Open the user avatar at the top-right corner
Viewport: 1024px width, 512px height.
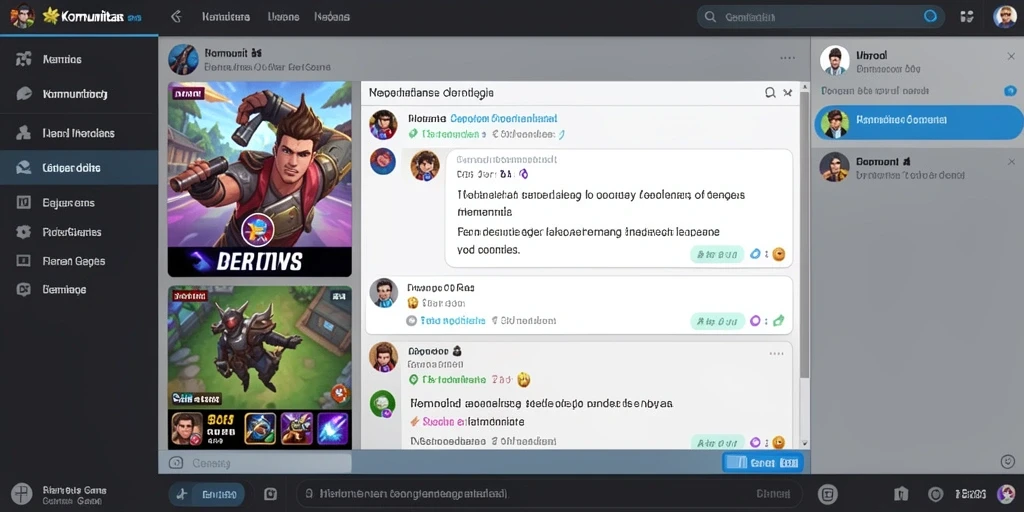coord(1005,16)
